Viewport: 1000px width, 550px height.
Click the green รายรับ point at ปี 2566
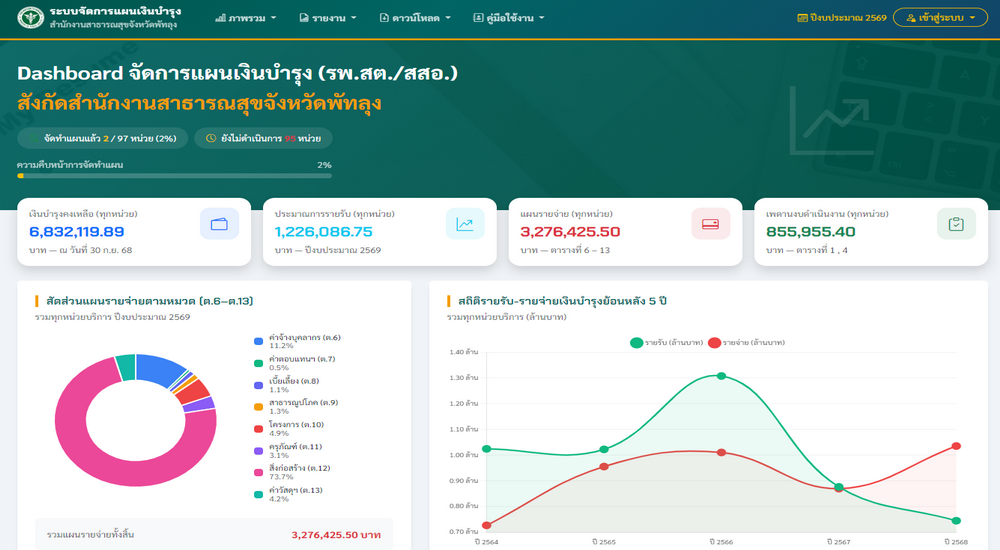click(x=721, y=376)
